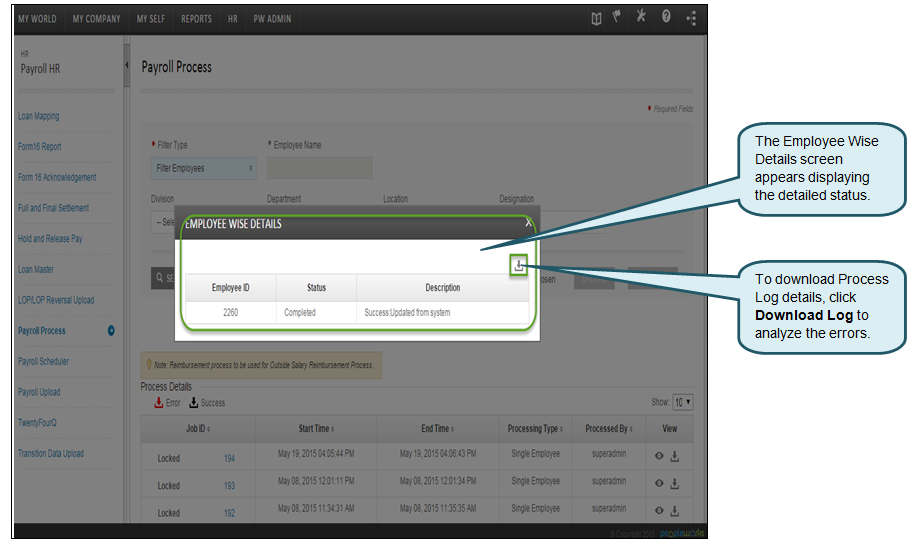912x545 pixels.
Task: Open the book icon in top bar
Action: 597,19
